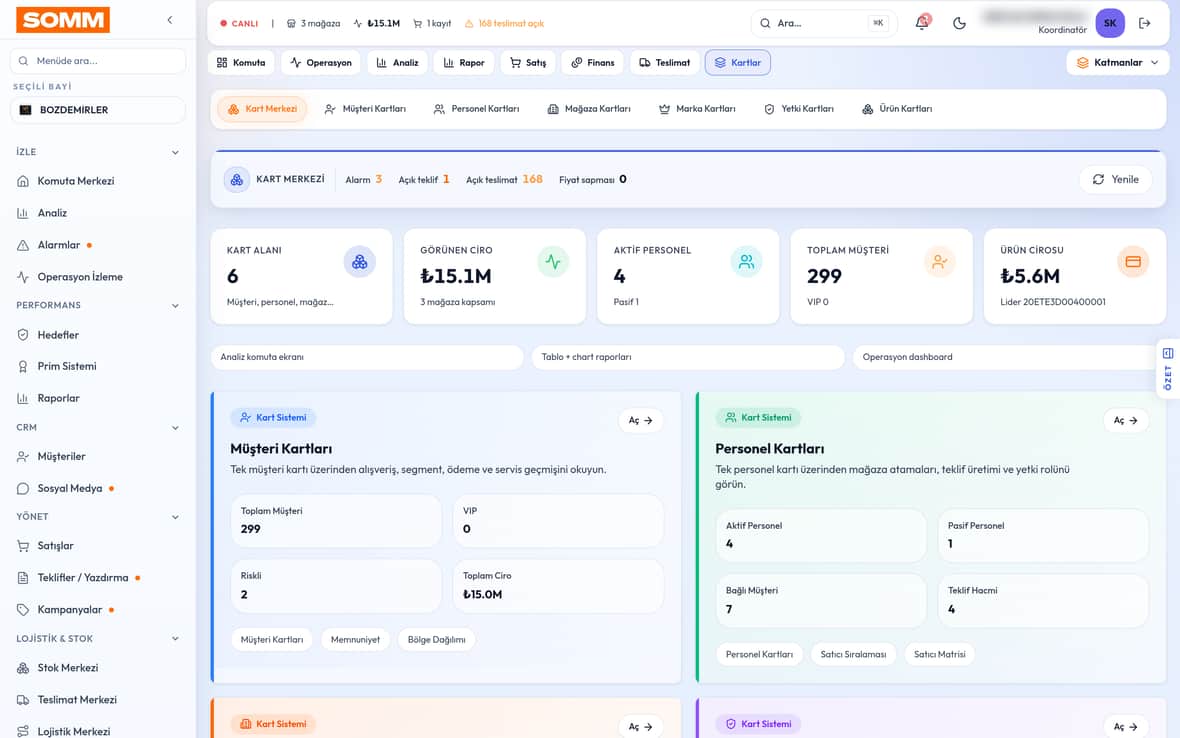The width and height of the screenshot is (1180, 738).
Task: Collapse the LOJİSTİK & STOK section
Action: point(175,639)
